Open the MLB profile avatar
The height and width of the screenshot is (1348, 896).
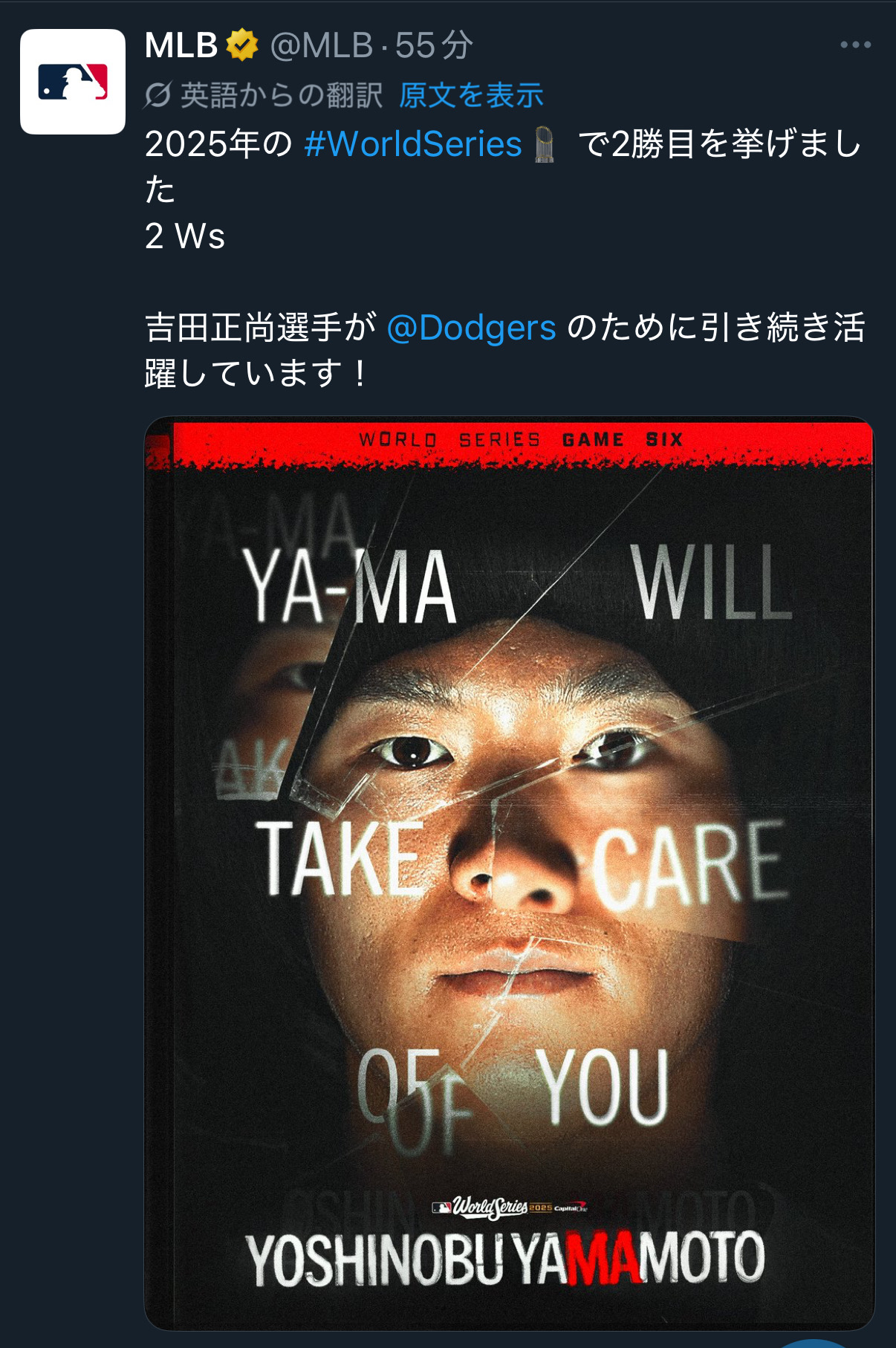[72, 82]
